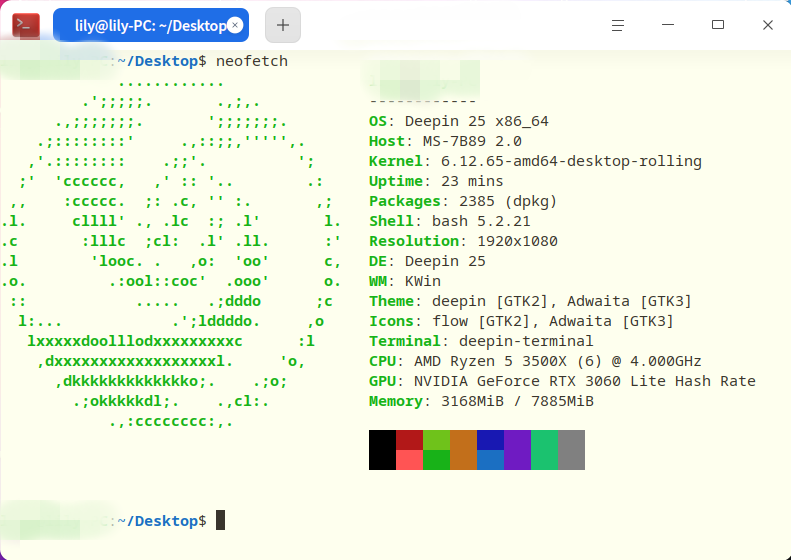Click the Resolution value 1920x1080
This screenshot has width=791, height=560.
517,241
